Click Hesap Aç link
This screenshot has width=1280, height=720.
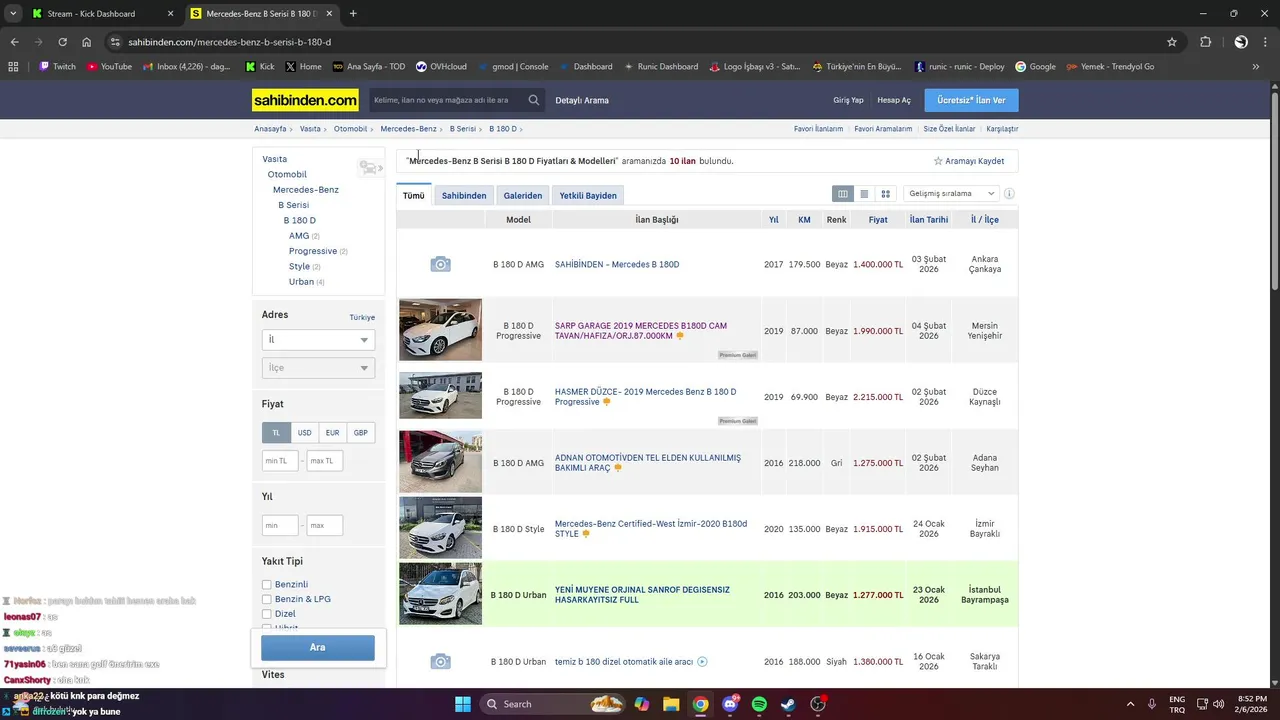[x=894, y=100]
